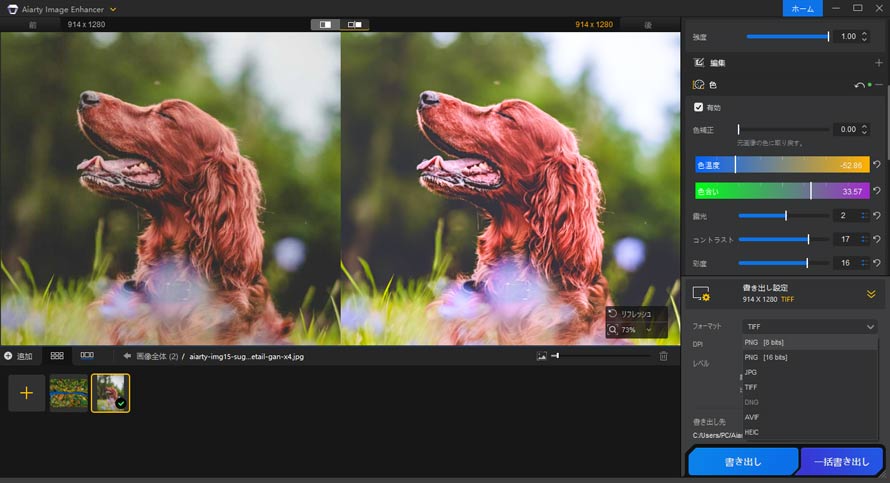Select the colorful landscape thumbnail
The height and width of the screenshot is (483, 890).
[x=69, y=393]
